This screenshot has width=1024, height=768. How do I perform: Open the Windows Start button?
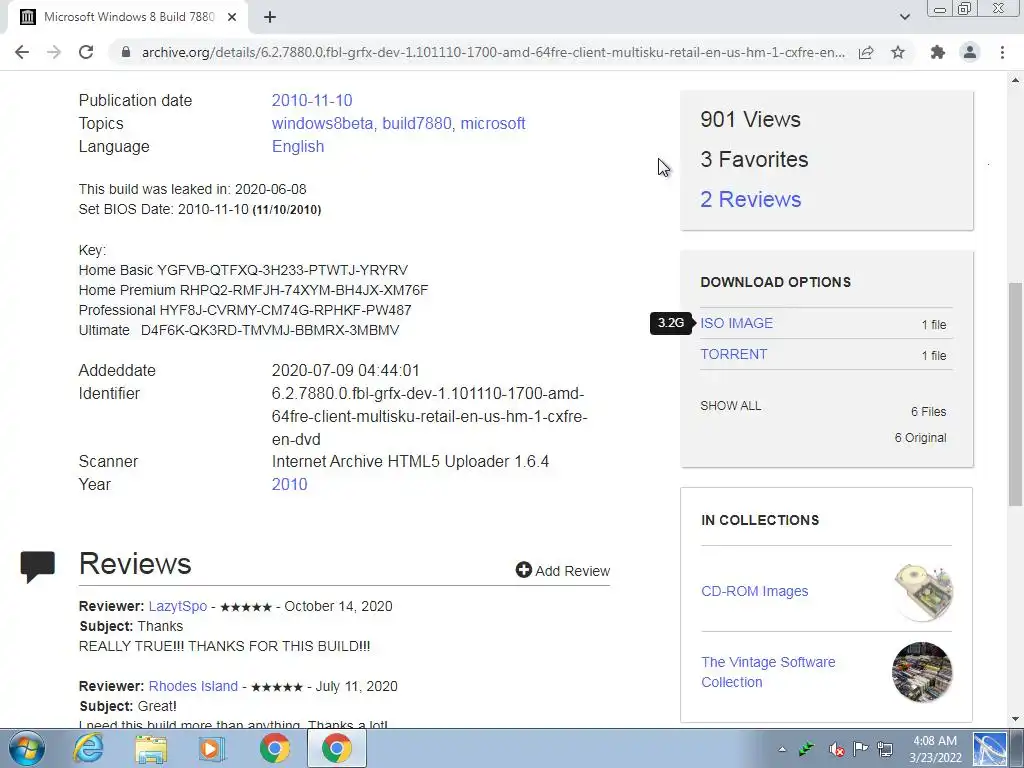click(27, 748)
